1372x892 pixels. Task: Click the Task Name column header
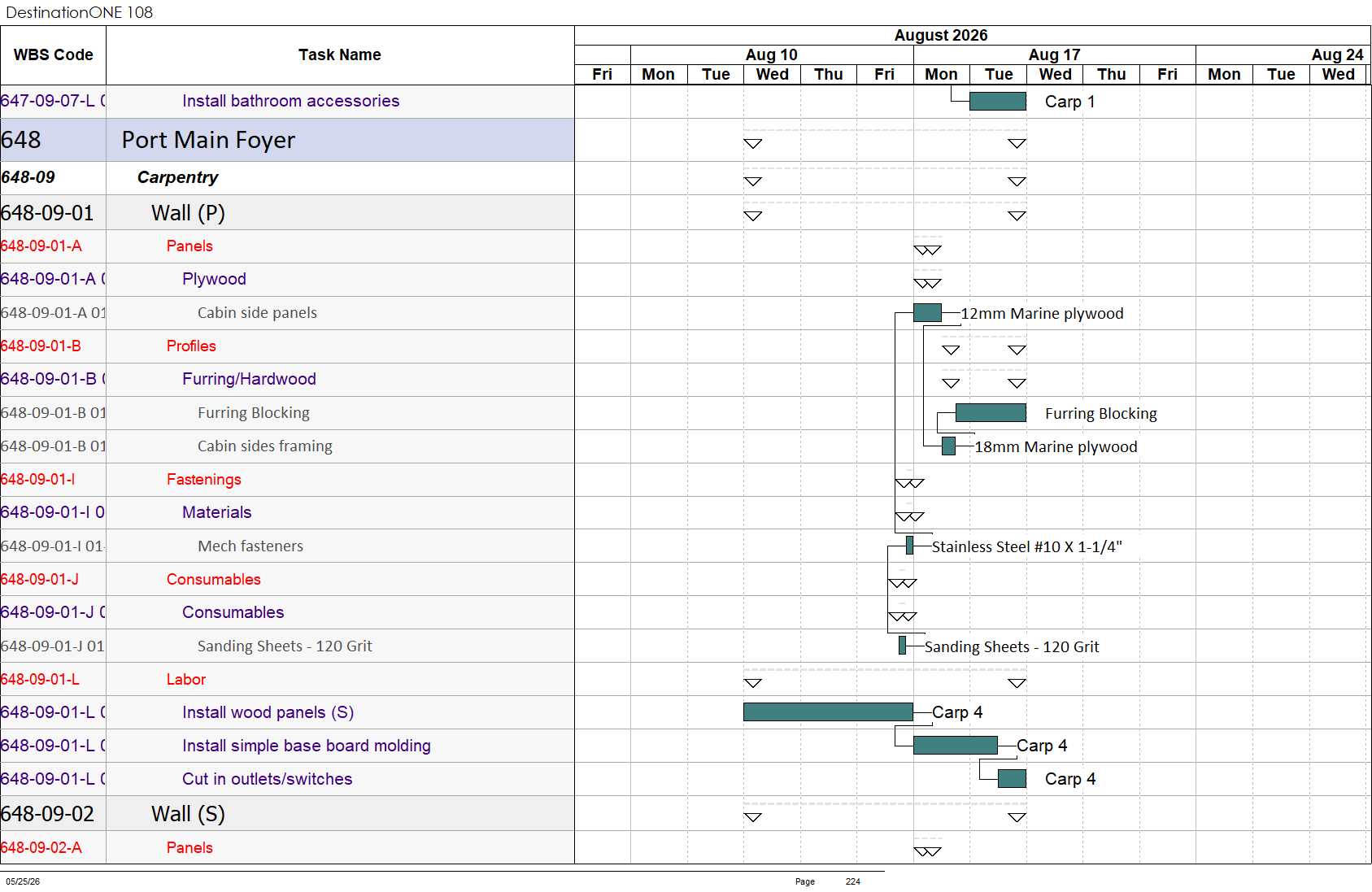point(340,55)
